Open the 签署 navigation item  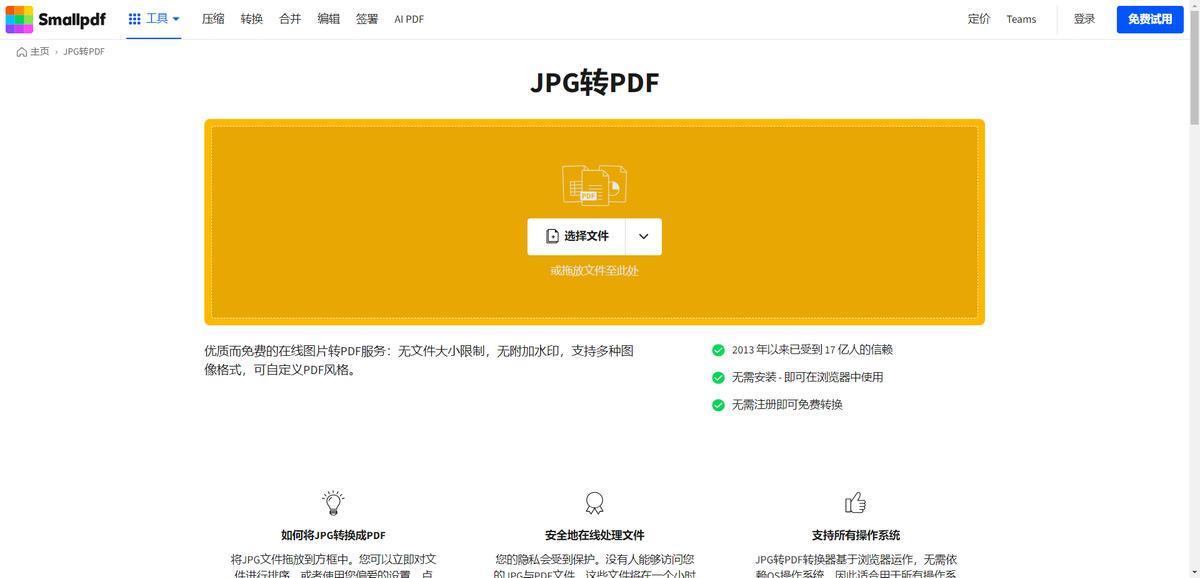tap(367, 19)
